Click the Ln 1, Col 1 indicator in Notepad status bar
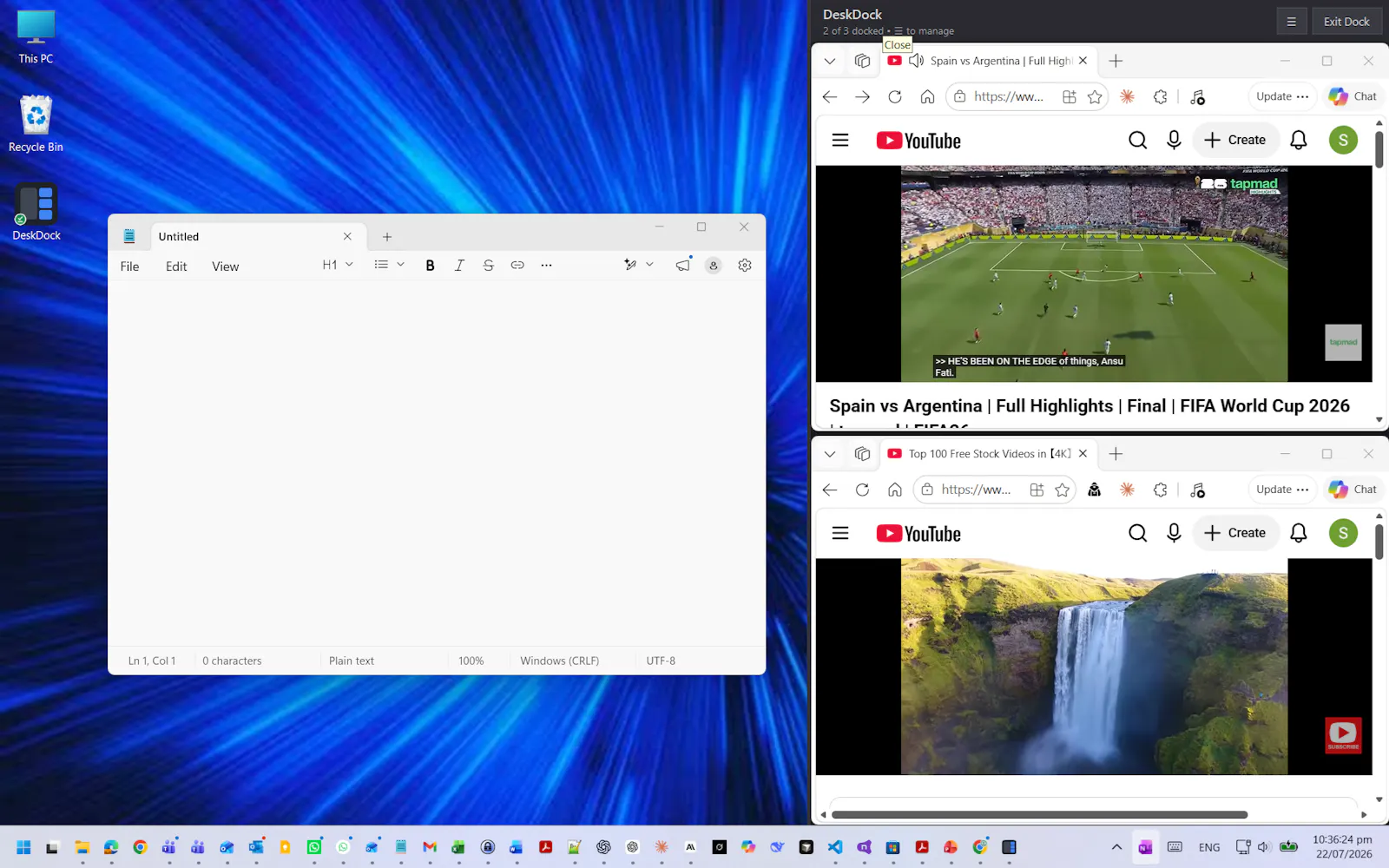The image size is (1389, 868). 152,661
